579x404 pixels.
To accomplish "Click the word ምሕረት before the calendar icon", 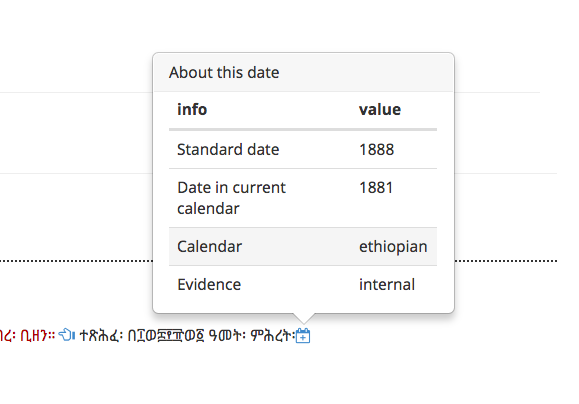I will coord(273,336).
